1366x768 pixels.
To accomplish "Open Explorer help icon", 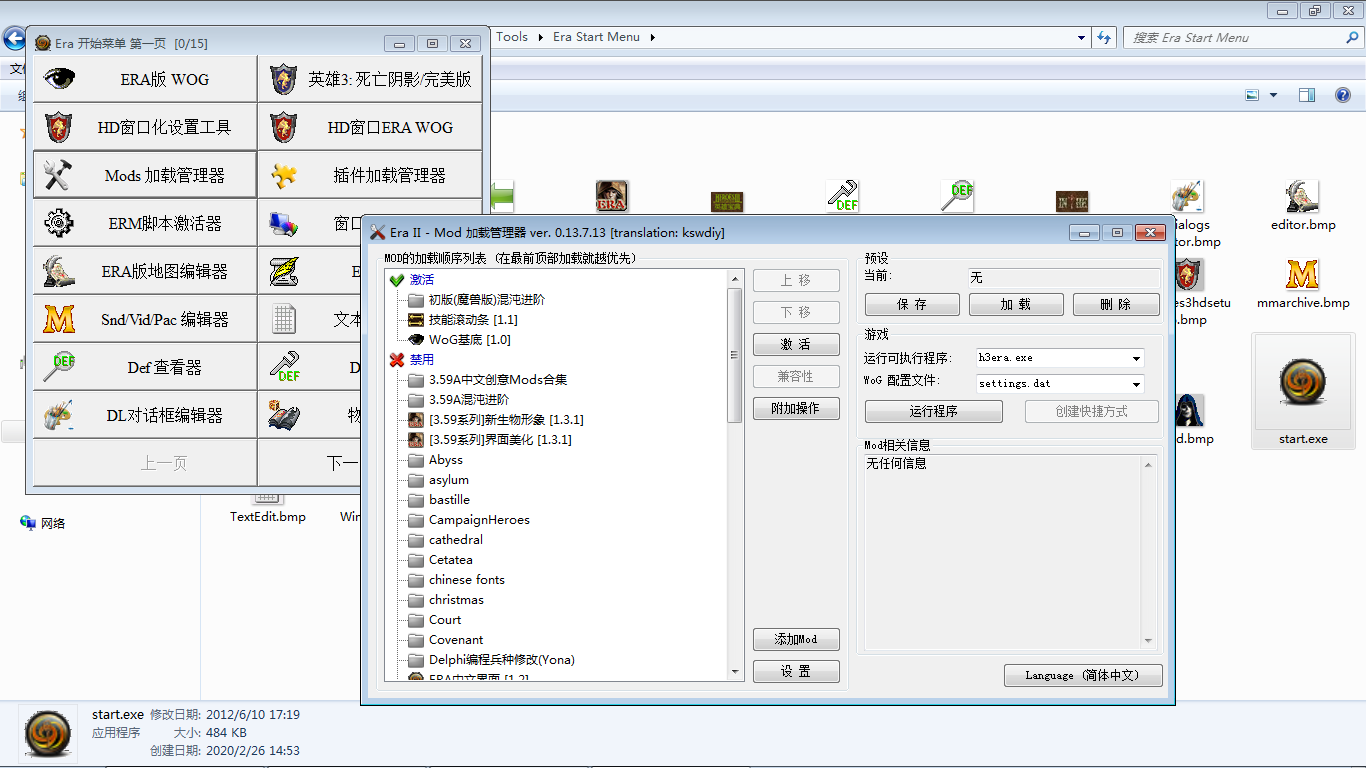I will coord(1343,95).
